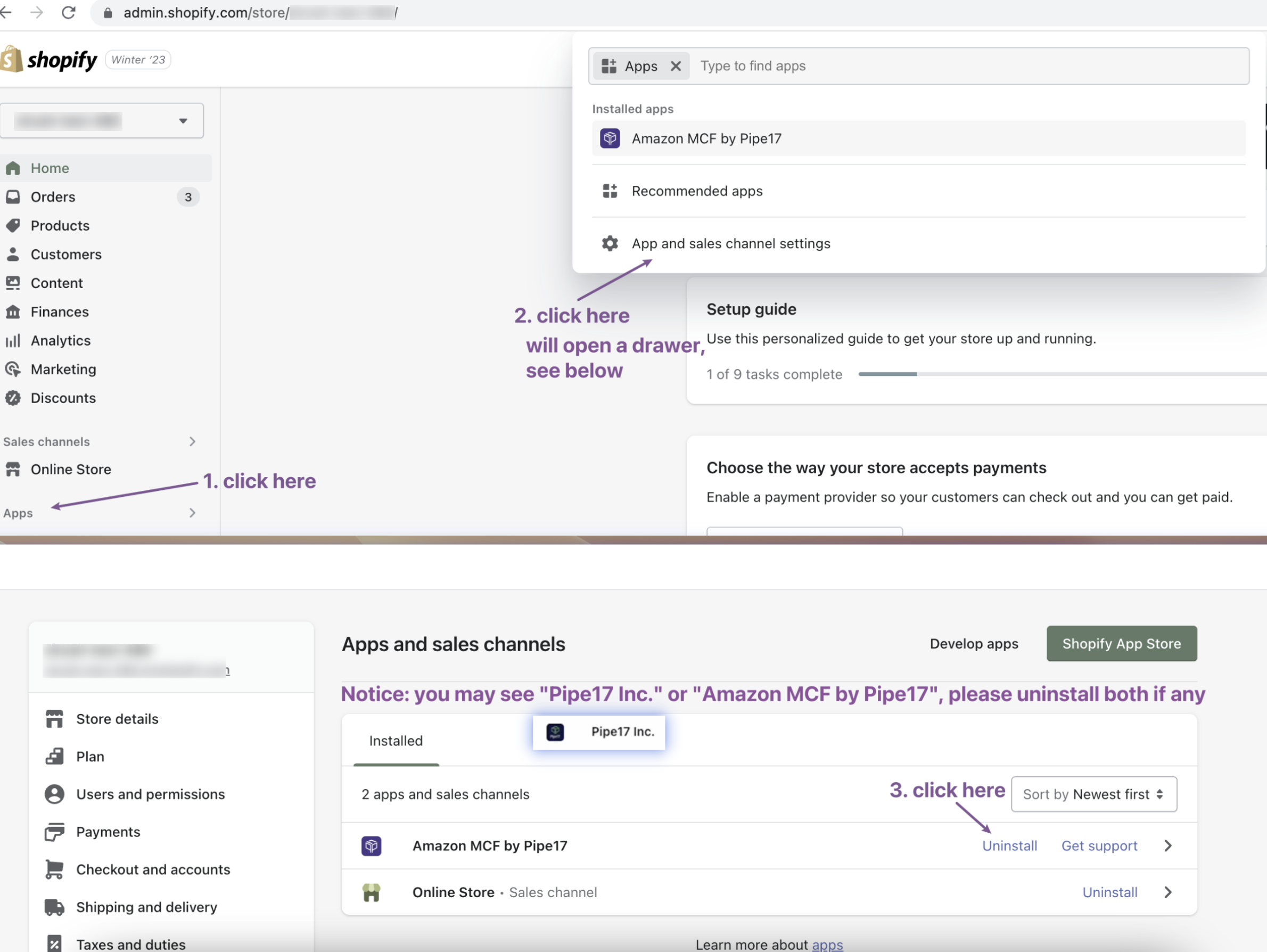This screenshot has width=1267, height=952.
Task: Click the browser forward arrow
Action: click(x=36, y=13)
